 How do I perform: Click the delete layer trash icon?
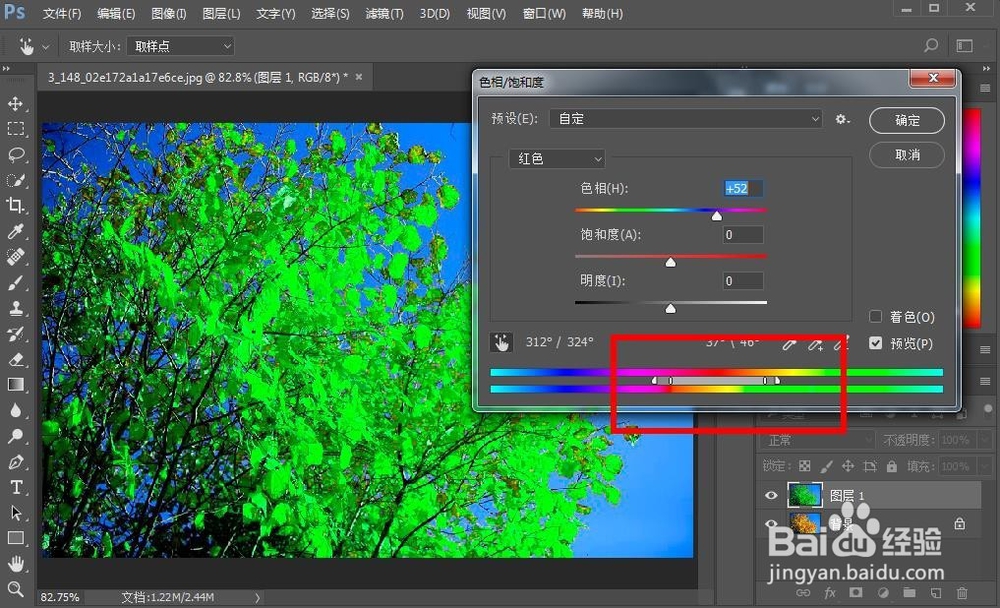pyautogui.click(x=962, y=593)
